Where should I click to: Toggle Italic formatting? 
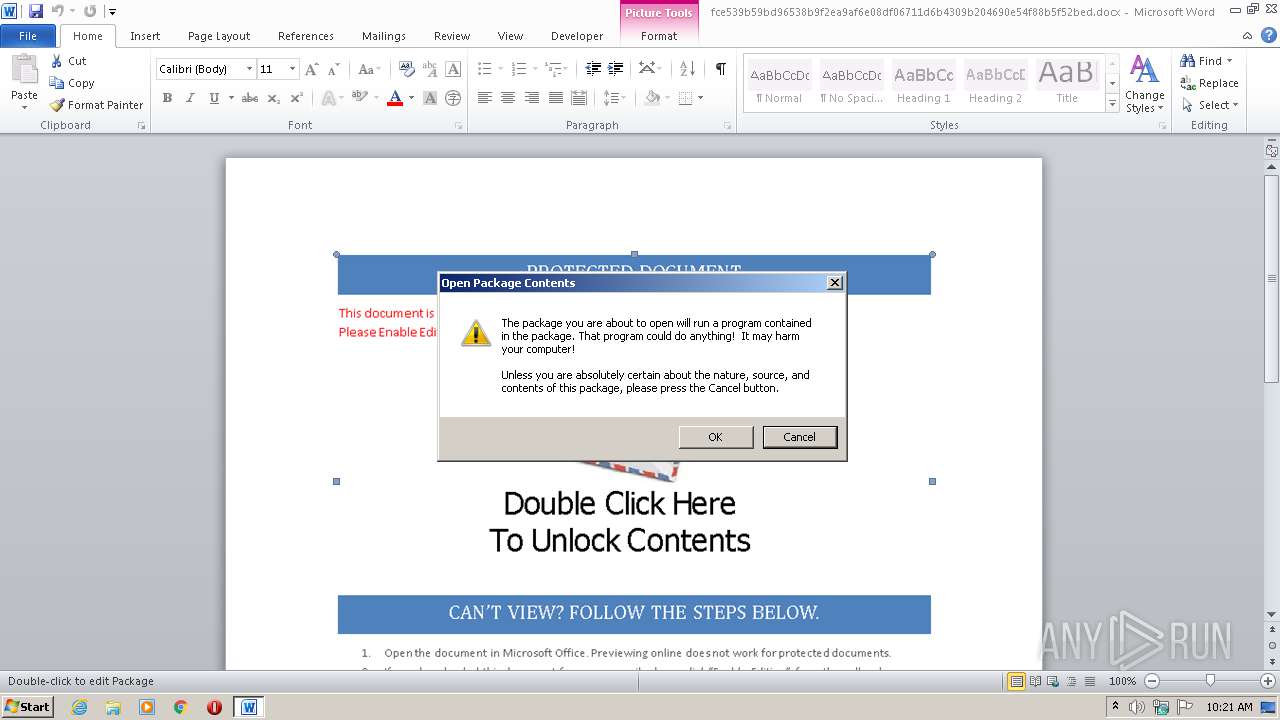click(190, 98)
